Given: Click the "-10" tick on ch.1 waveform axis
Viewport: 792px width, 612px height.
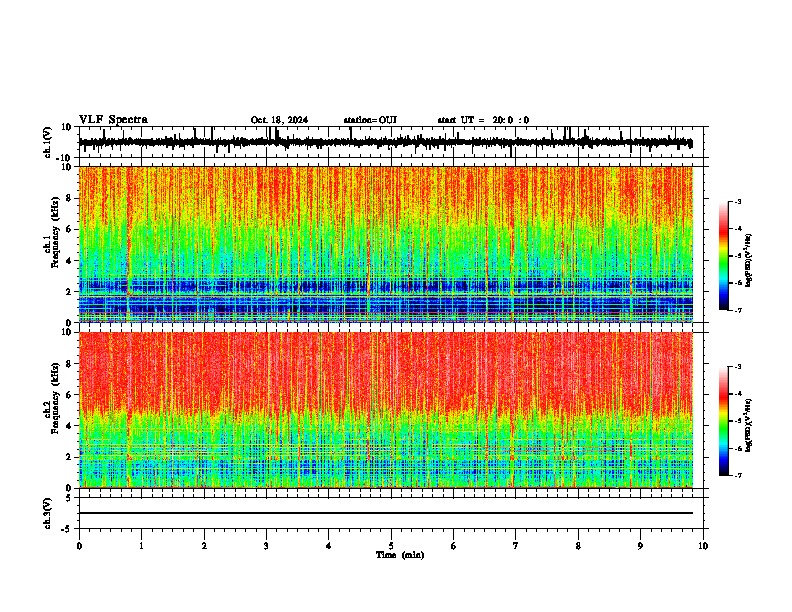Looking at the screenshot, I should pos(65,158).
